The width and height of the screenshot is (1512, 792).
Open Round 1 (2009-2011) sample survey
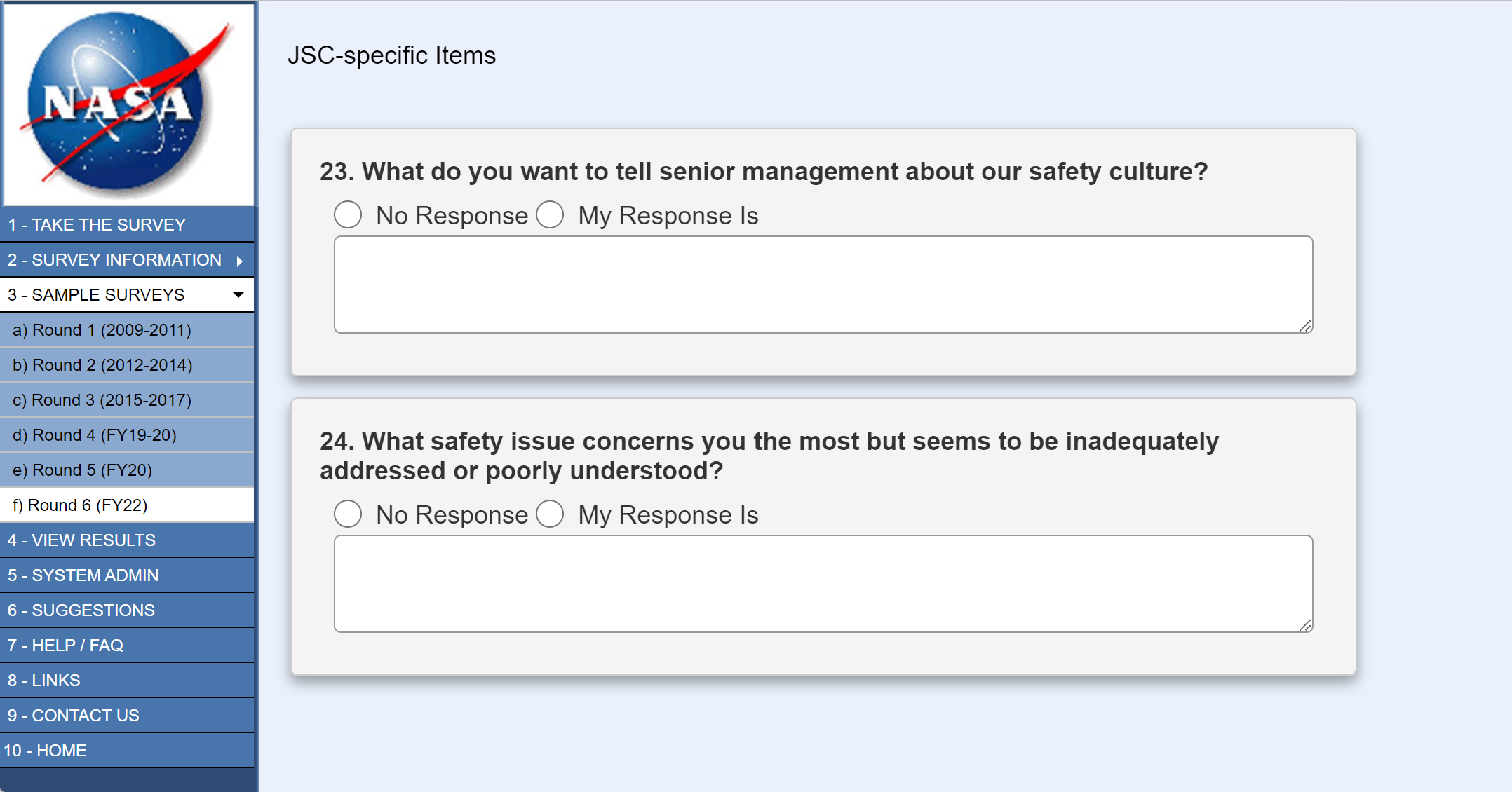click(x=102, y=330)
